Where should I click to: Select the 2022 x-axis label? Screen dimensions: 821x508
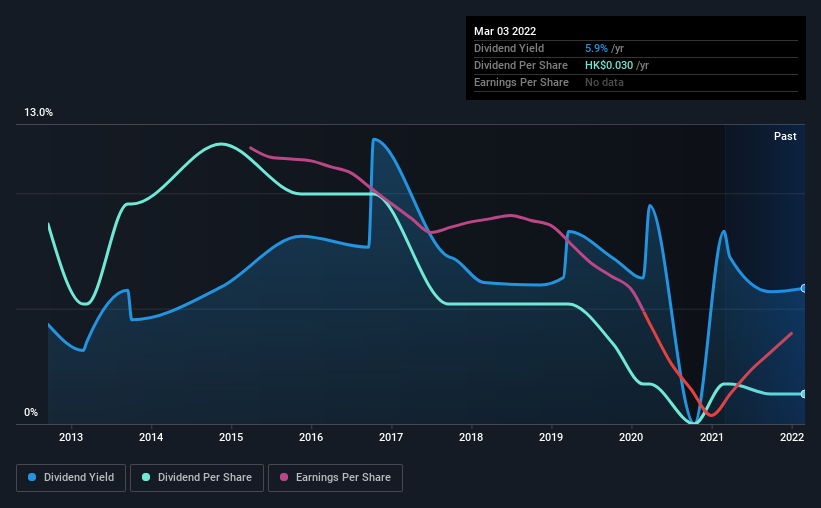pos(792,437)
